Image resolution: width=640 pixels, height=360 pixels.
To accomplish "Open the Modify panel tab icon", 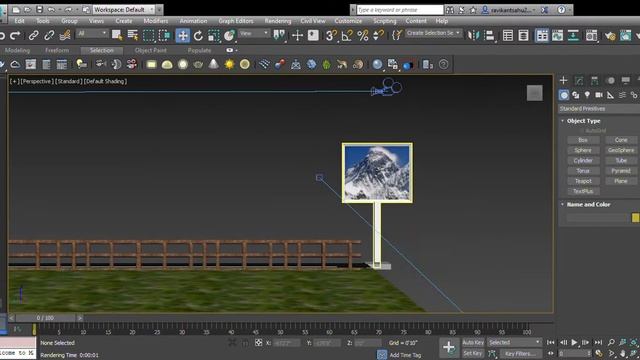I will click(579, 80).
